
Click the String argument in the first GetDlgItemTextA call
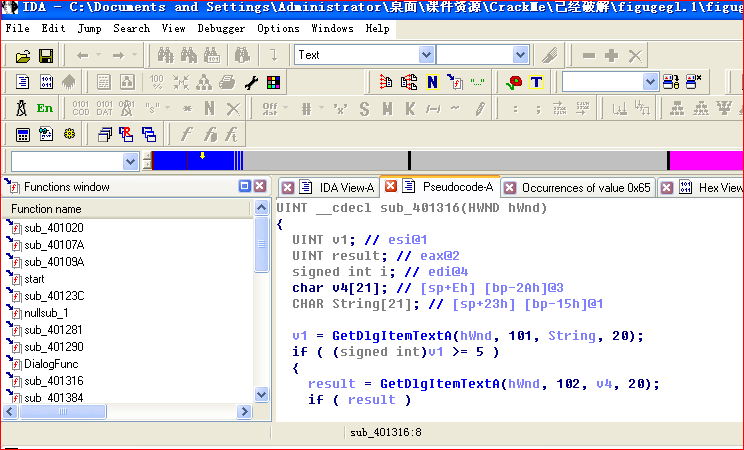pos(572,336)
